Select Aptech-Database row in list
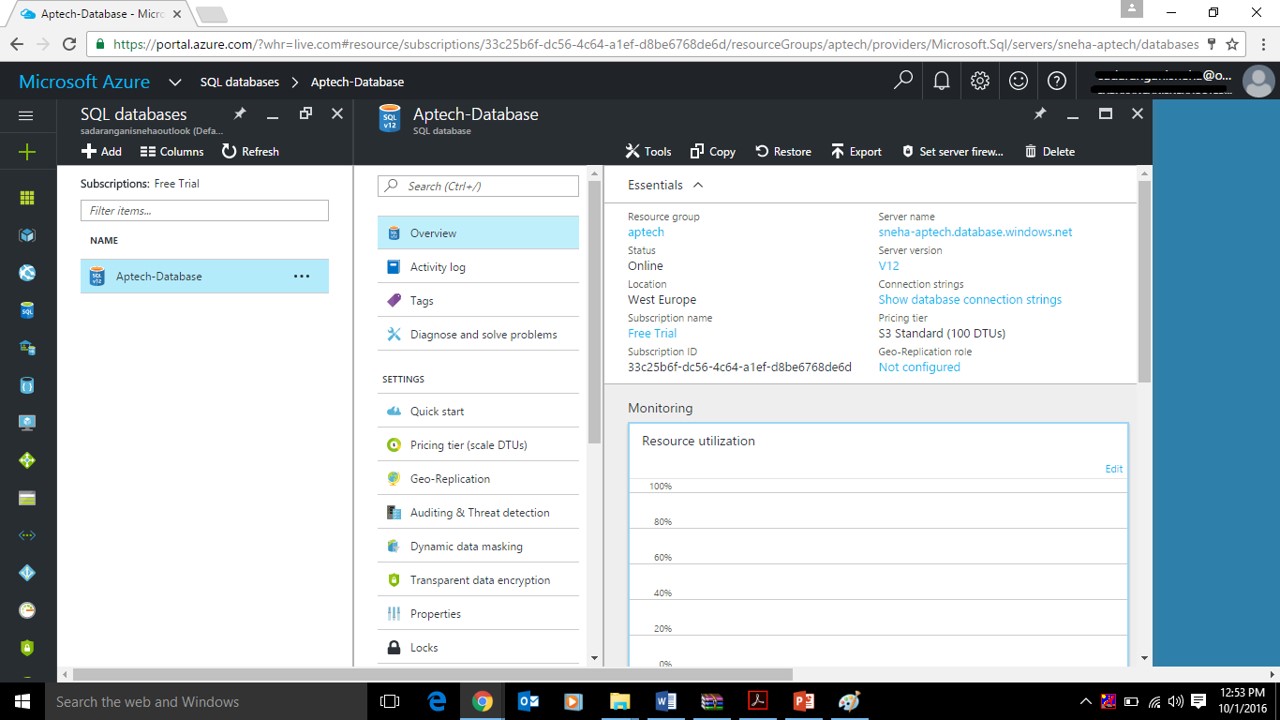 [204, 276]
